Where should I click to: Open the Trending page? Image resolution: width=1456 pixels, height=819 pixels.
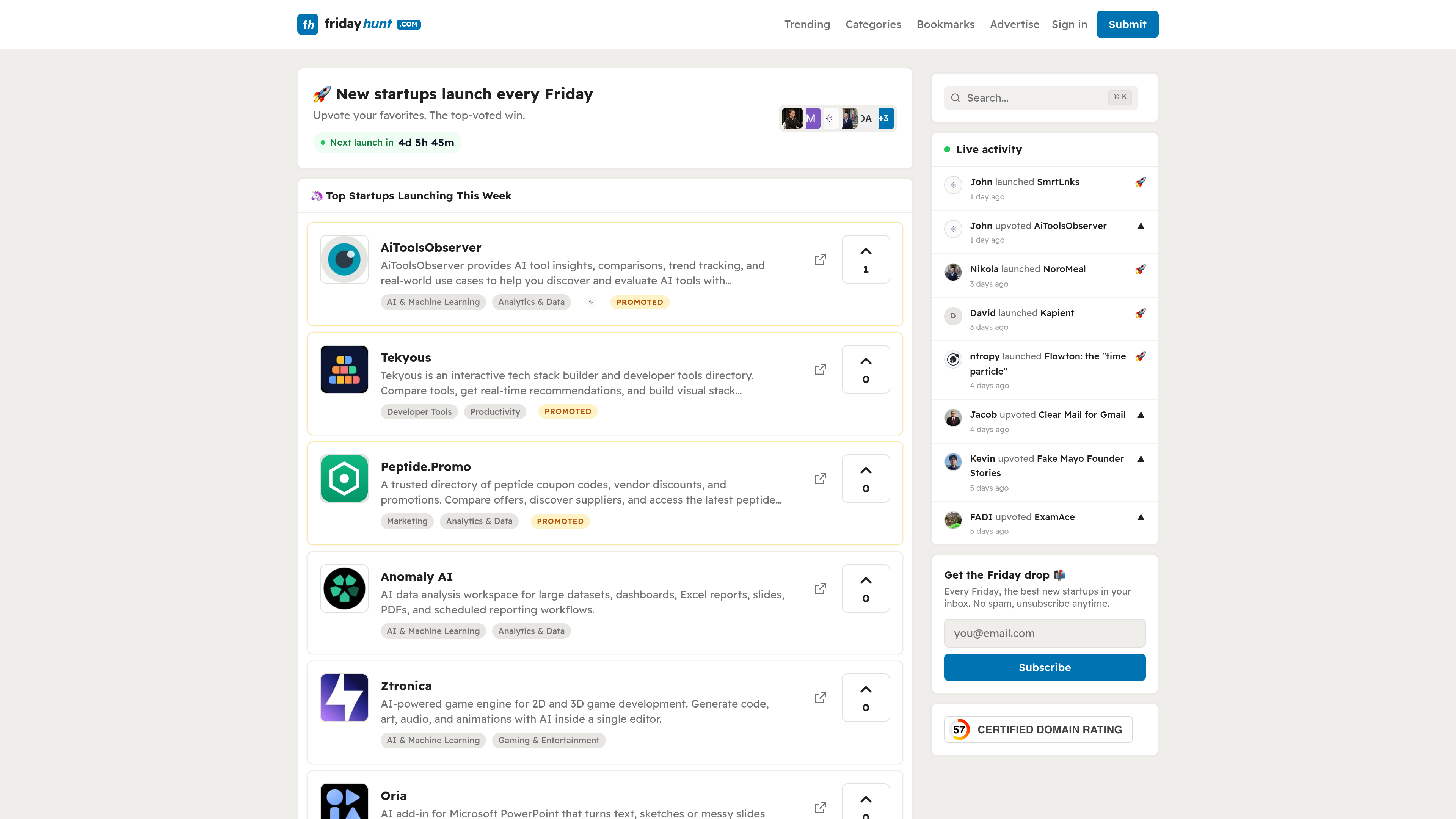point(807,24)
